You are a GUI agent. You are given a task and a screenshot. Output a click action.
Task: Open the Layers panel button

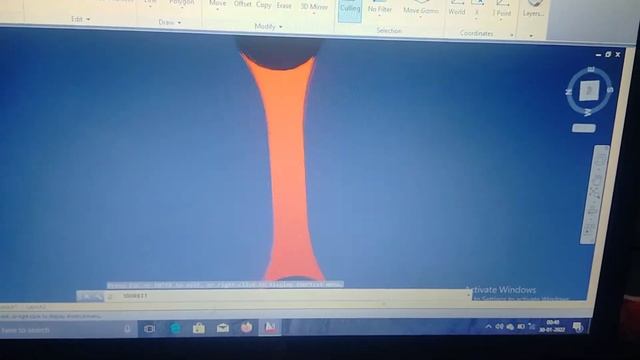(x=533, y=10)
